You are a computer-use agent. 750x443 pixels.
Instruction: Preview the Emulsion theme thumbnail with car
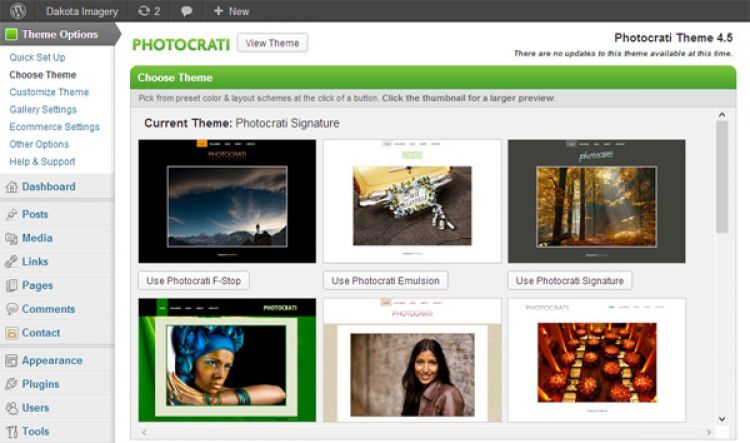pos(412,201)
